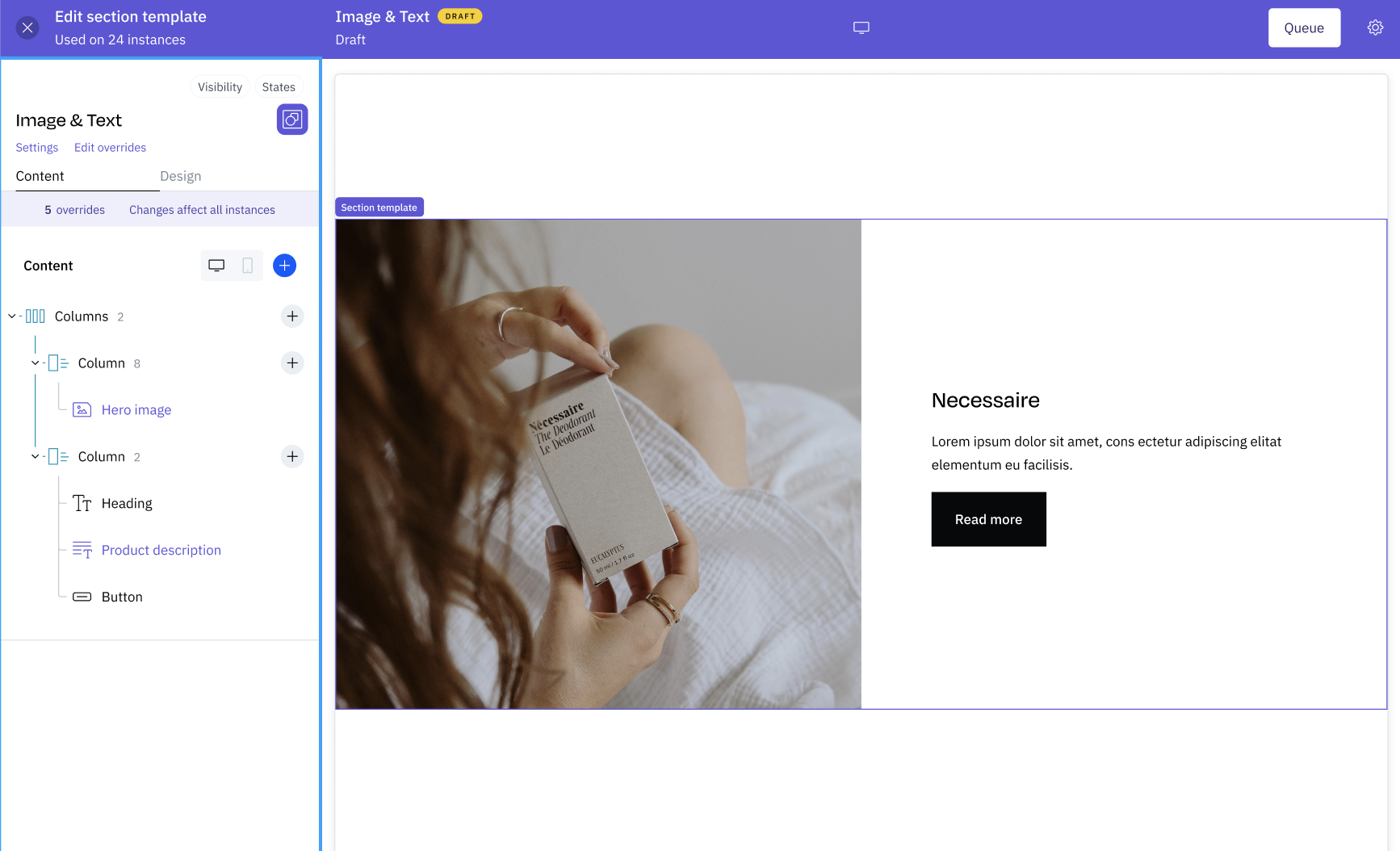Select Button tree item
Viewport: 1400px width, 851px height.
click(122, 597)
